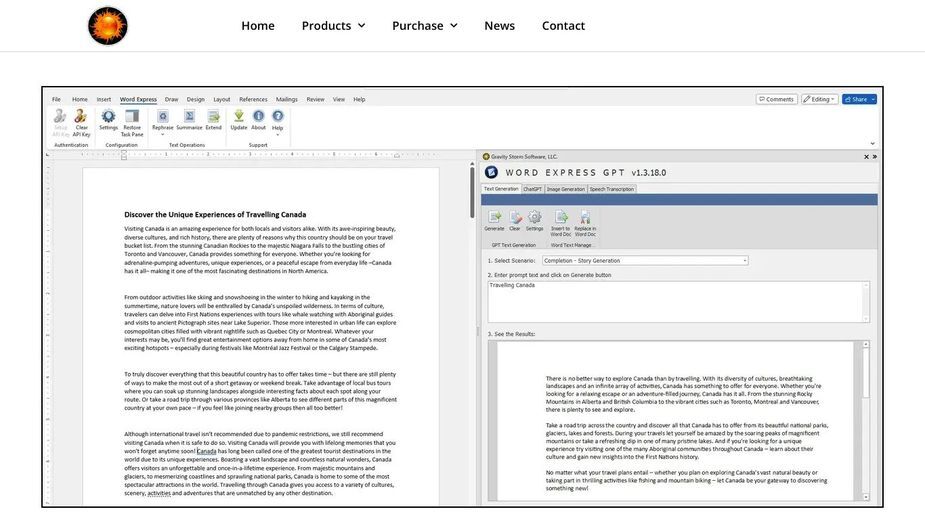Expand the Purchase menu chevron
This screenshot has height=520, width=925.
coord(454,25)
